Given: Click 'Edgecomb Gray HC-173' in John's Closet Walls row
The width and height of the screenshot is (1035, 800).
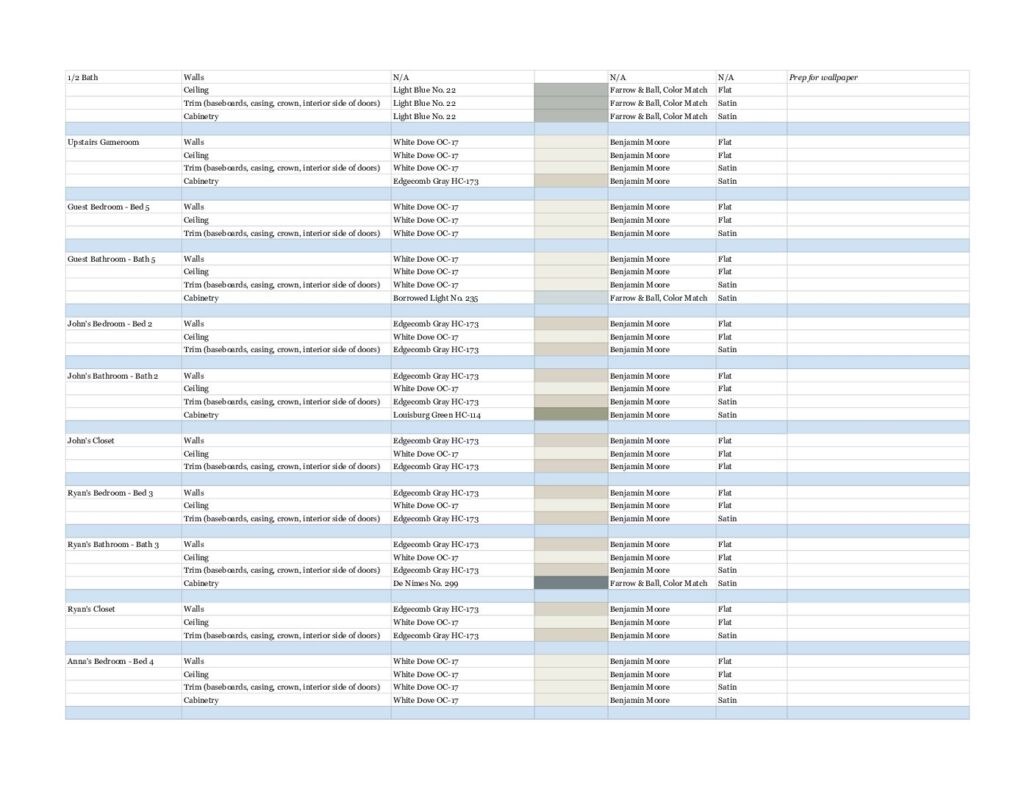Looking at the screenshot, I should pos(436,440).
